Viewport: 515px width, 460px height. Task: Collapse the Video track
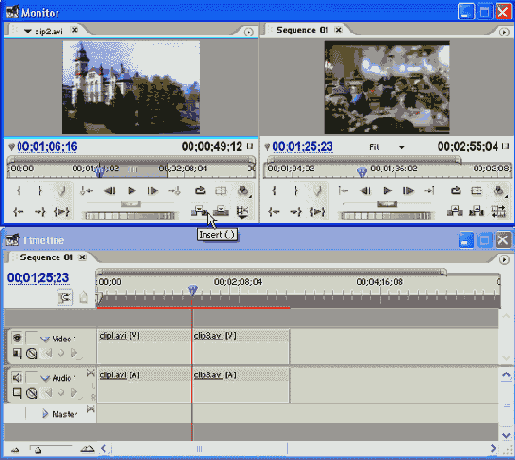45,339
